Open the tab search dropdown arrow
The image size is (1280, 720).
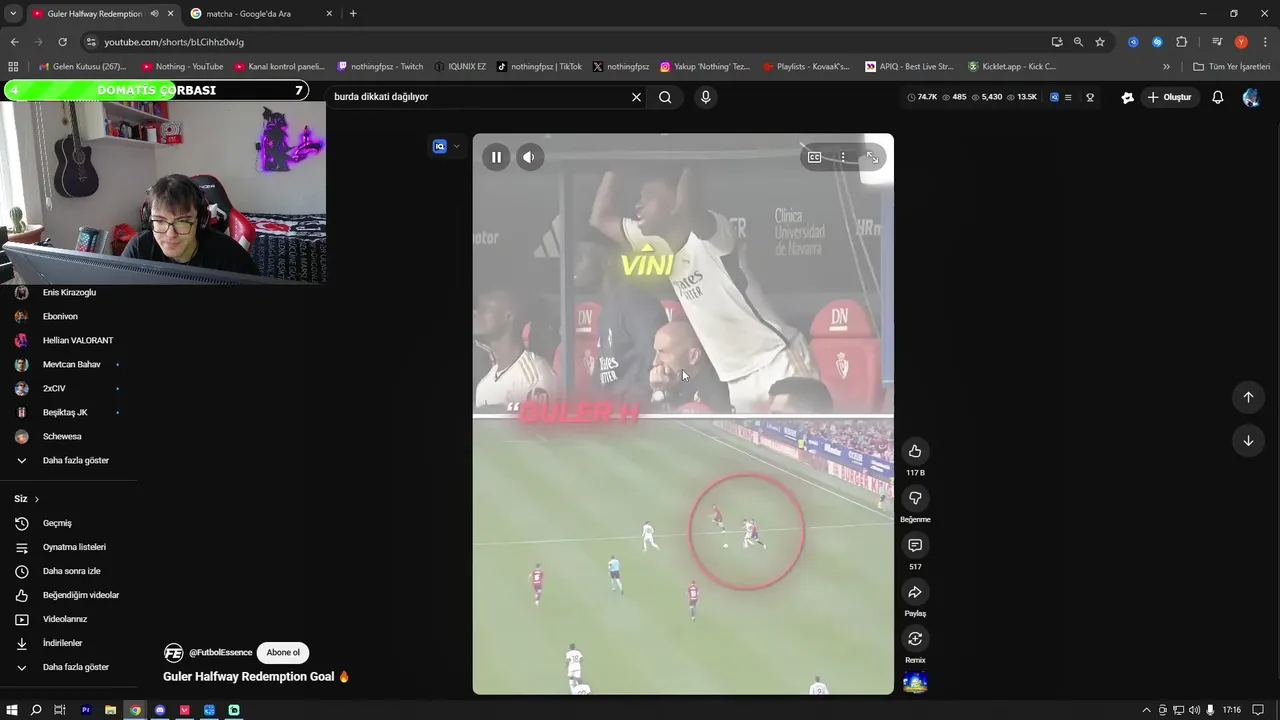click(13, 14)
